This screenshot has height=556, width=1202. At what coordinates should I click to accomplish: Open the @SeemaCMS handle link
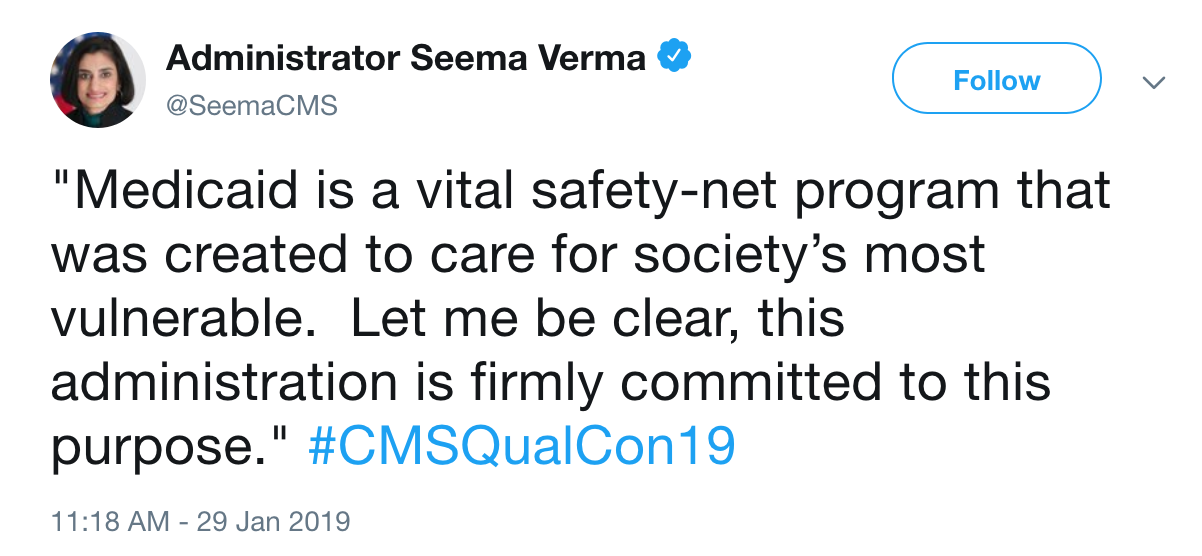252,106
